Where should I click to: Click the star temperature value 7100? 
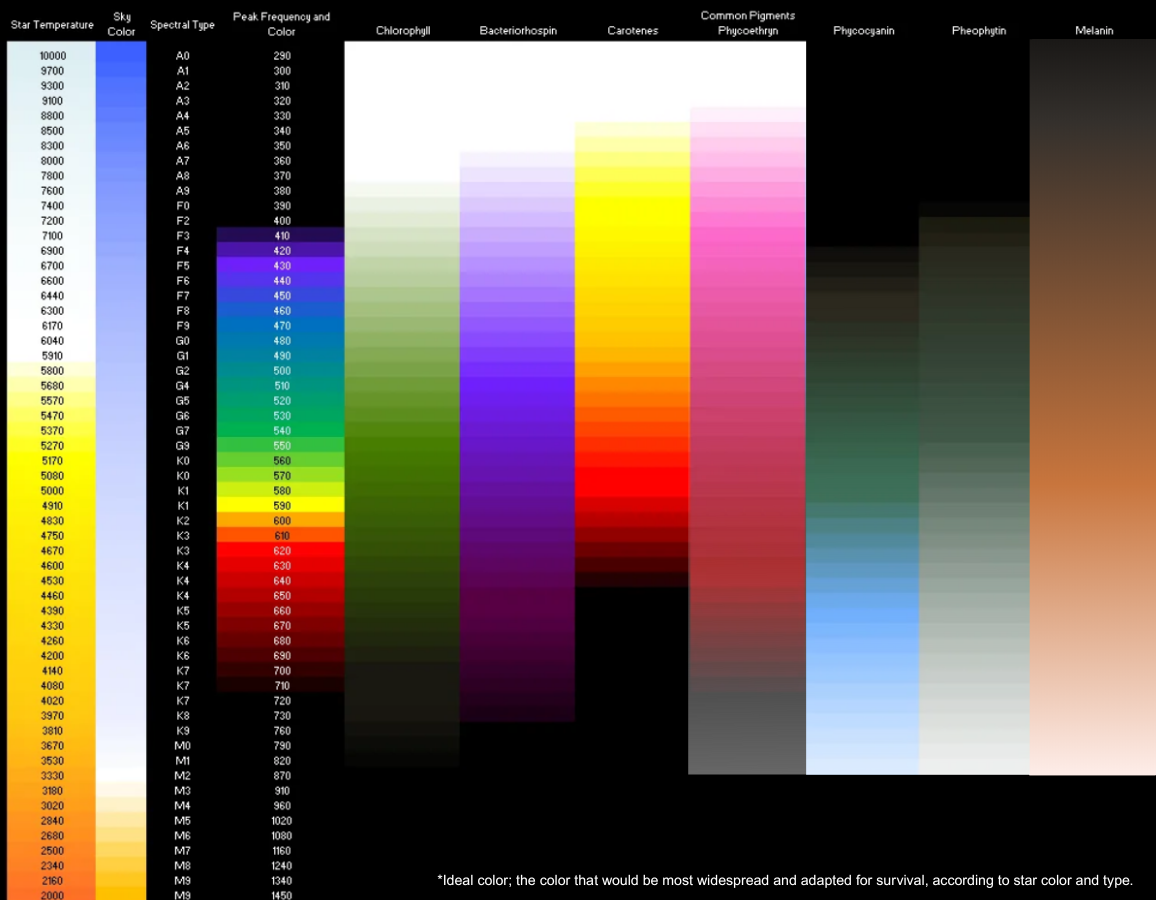(x=52, y=236)
